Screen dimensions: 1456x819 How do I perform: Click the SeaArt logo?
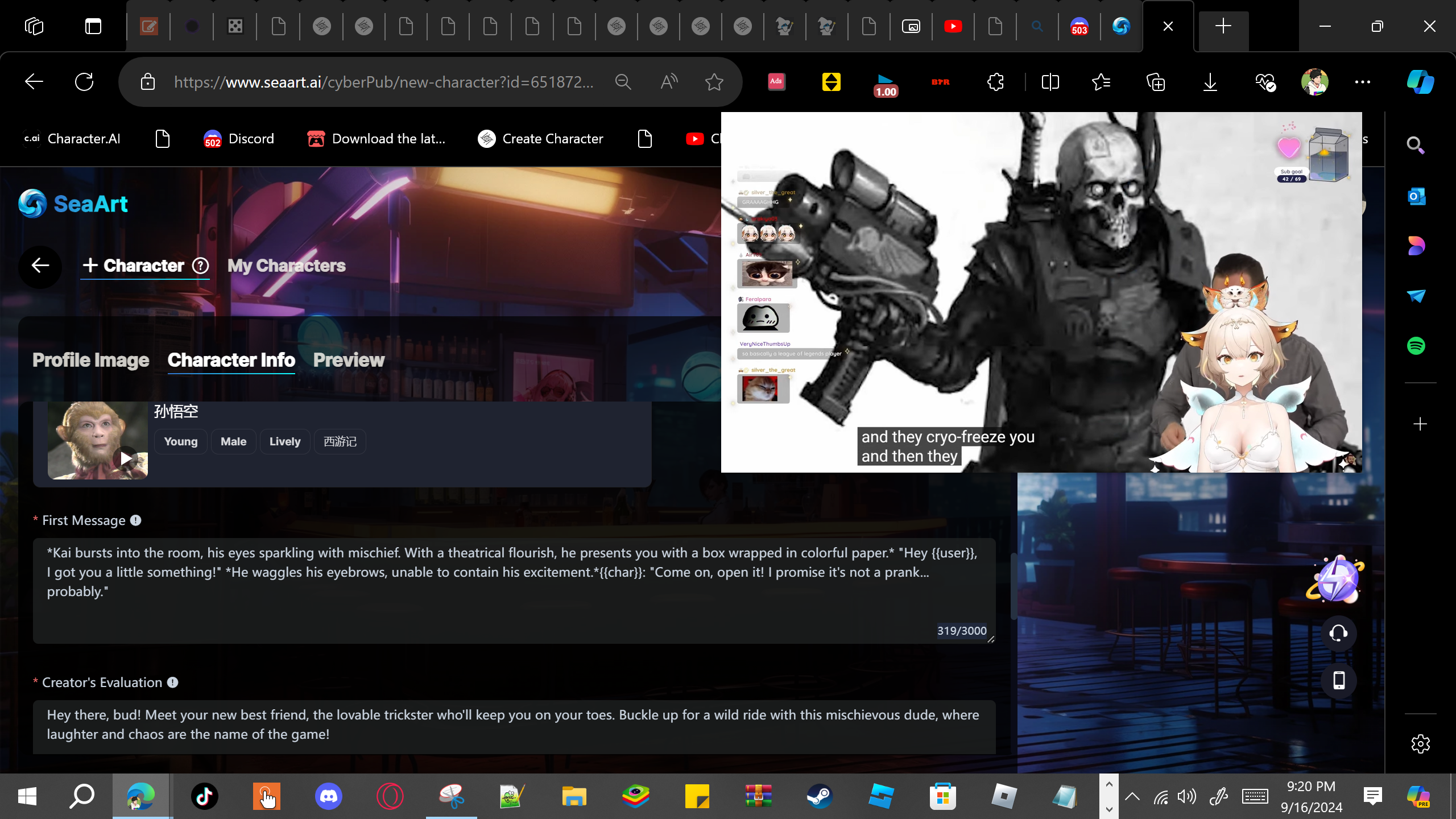[73, 204]
